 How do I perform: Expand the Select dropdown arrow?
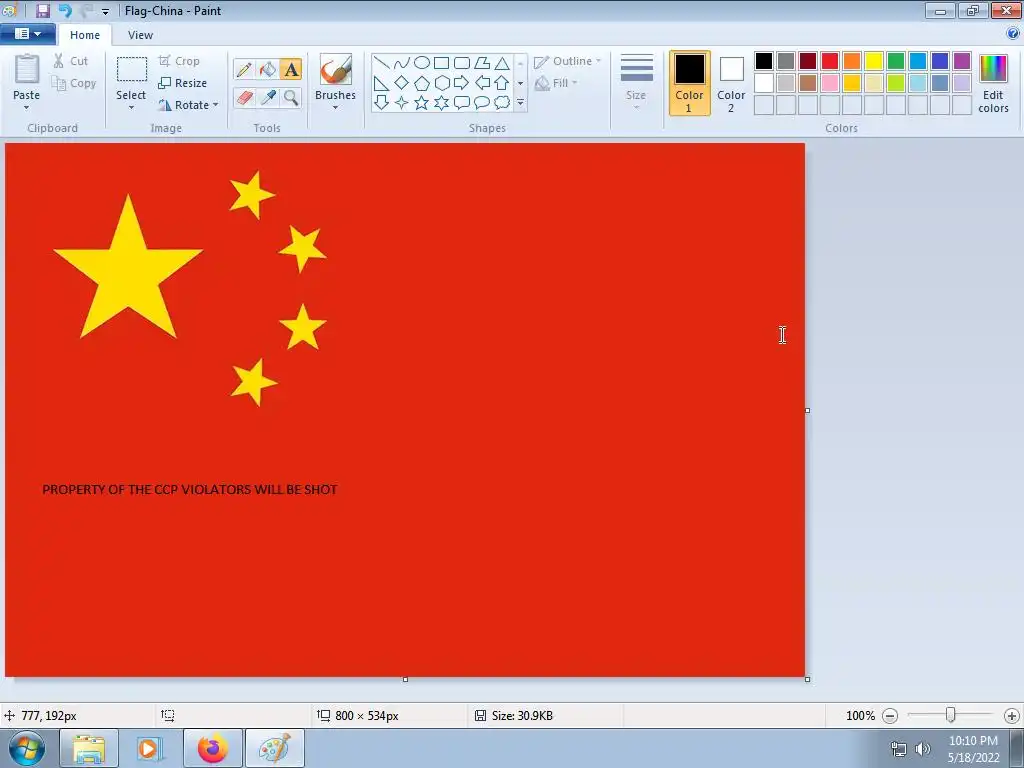click(x=131, y=108)
